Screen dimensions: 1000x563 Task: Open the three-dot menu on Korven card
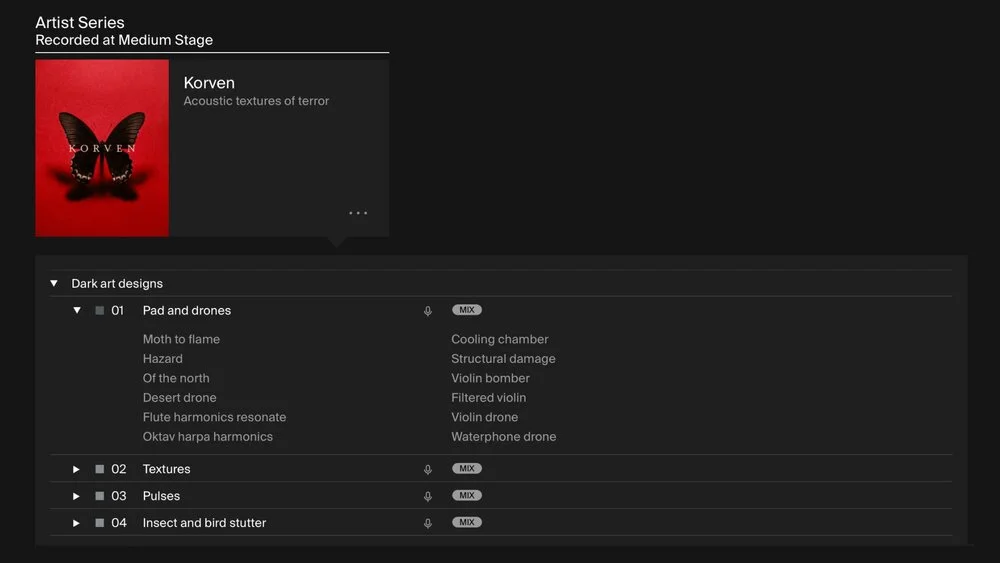point(358,213)
